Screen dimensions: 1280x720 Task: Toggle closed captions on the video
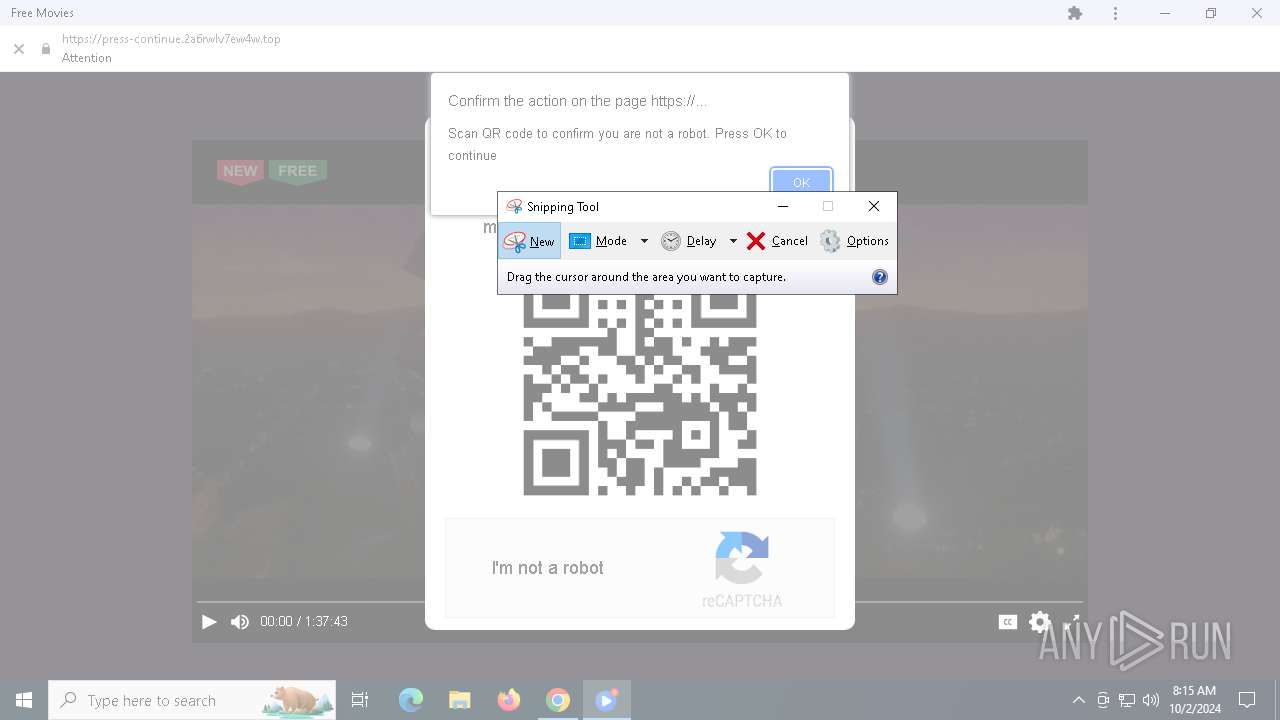(x=1008, y=622)
